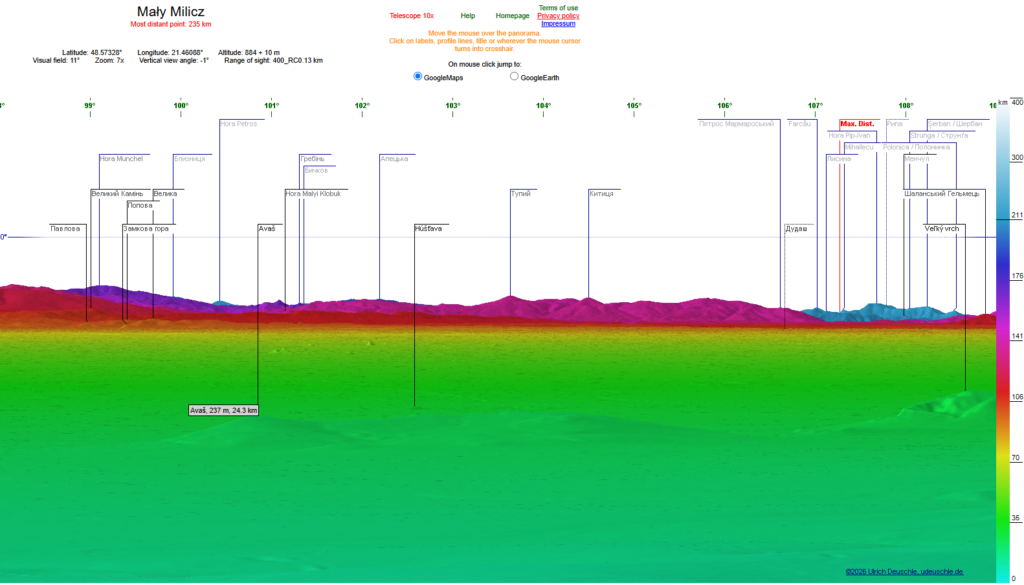Viewport: 1024px width, 585px height.
Task: Click the Ulrich Deuschle copyright link
Action: pyautogui.click(x=904, y=572)
